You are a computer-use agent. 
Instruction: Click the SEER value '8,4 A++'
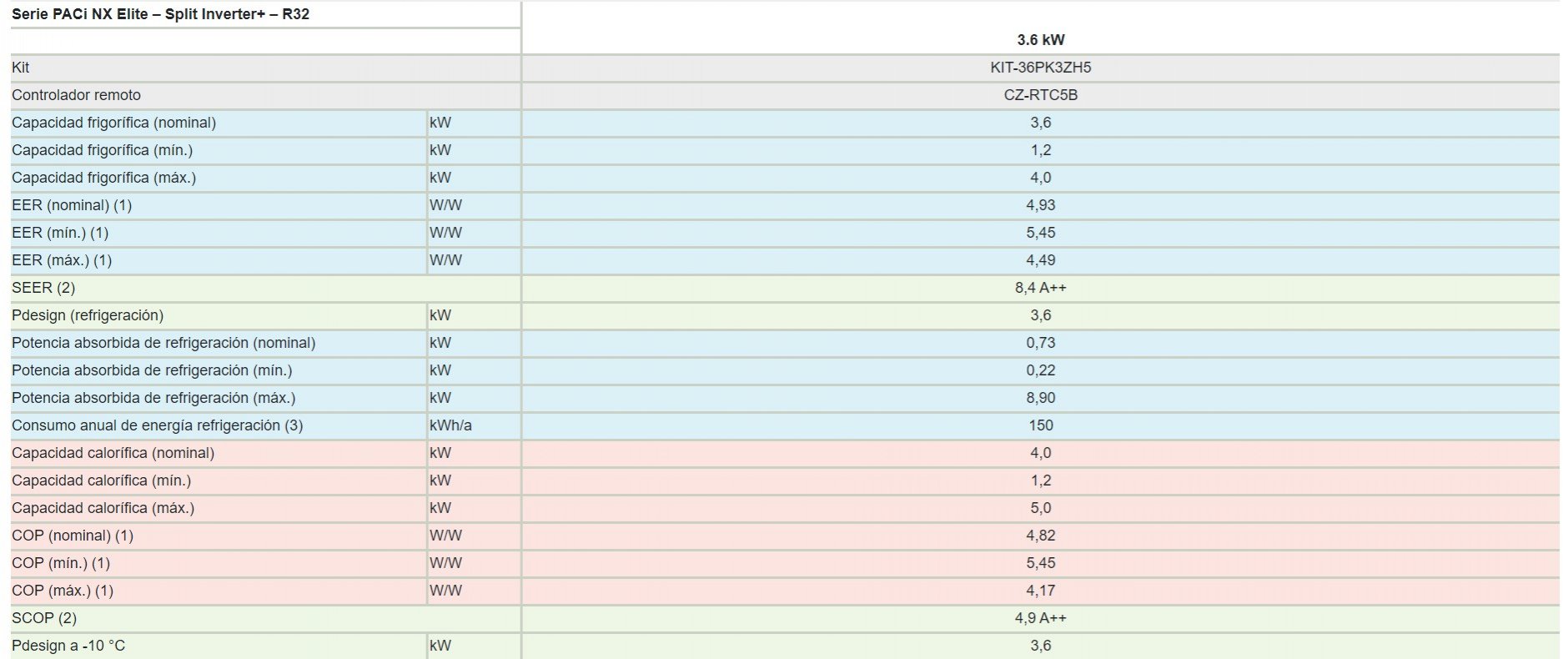point(1040,288)
